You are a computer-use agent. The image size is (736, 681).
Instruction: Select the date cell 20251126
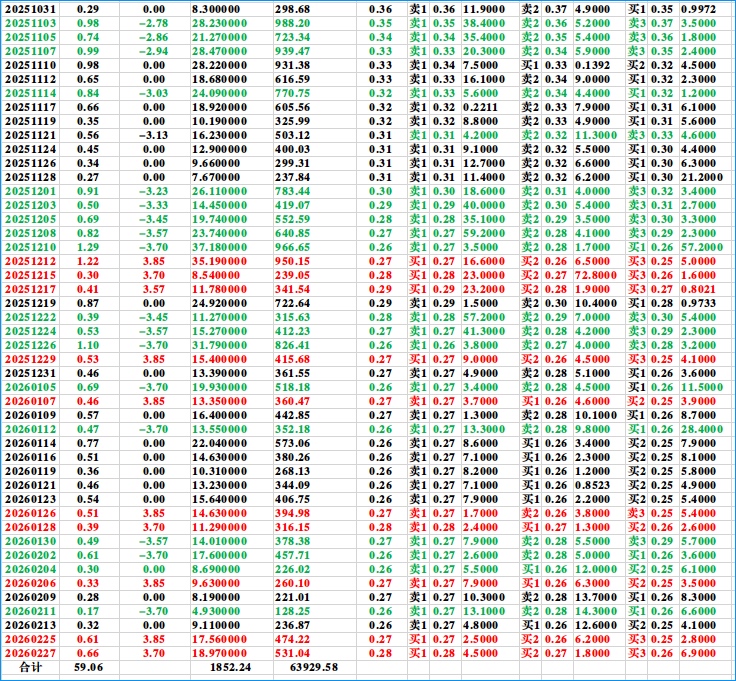(x=30, y=163)
